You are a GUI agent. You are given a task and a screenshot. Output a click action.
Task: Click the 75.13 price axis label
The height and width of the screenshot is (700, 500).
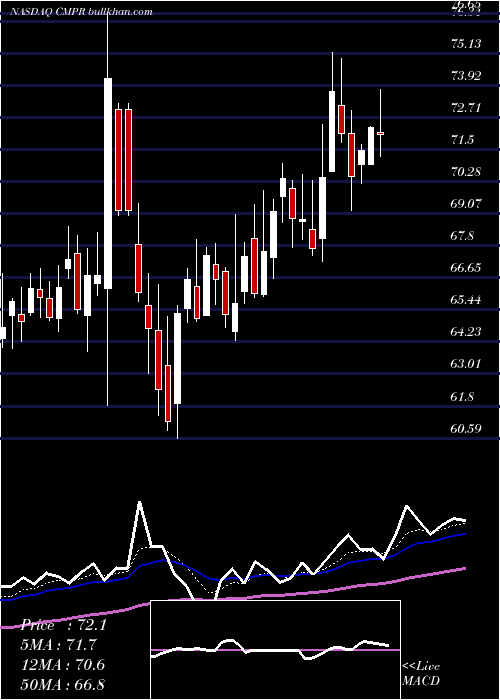pyautogui.click(x=466, y=43)
